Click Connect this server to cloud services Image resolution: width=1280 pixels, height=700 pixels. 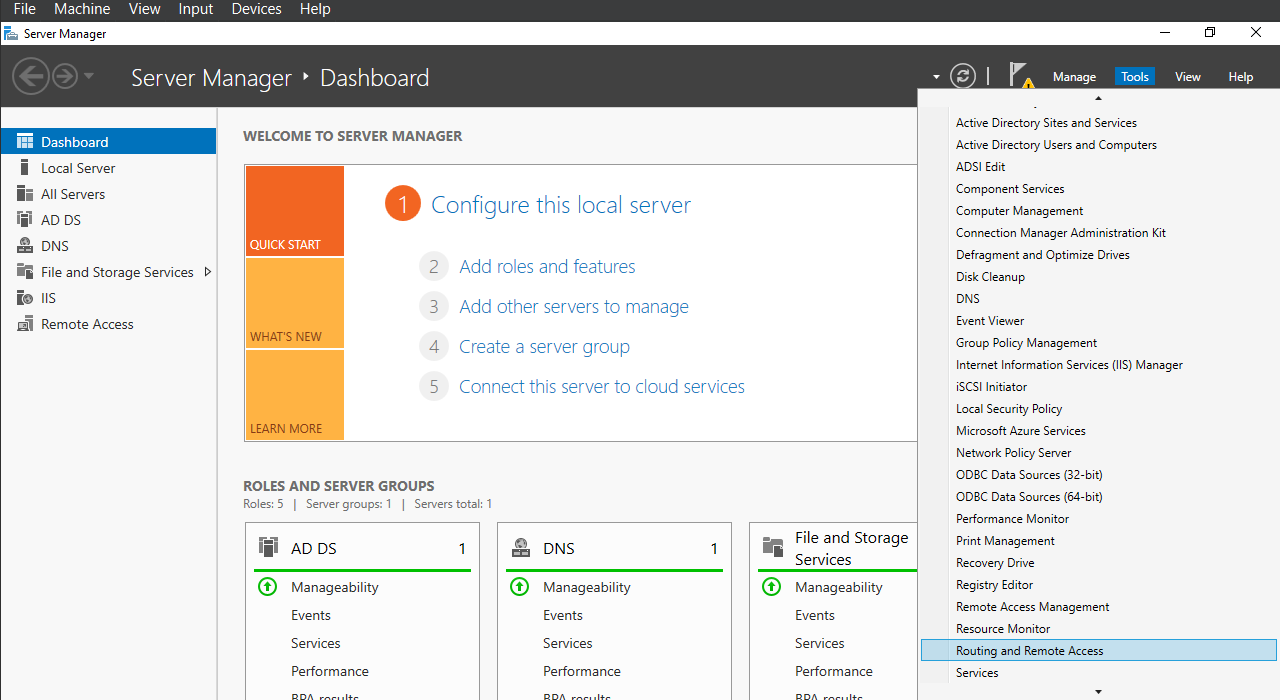coord(602,387)
